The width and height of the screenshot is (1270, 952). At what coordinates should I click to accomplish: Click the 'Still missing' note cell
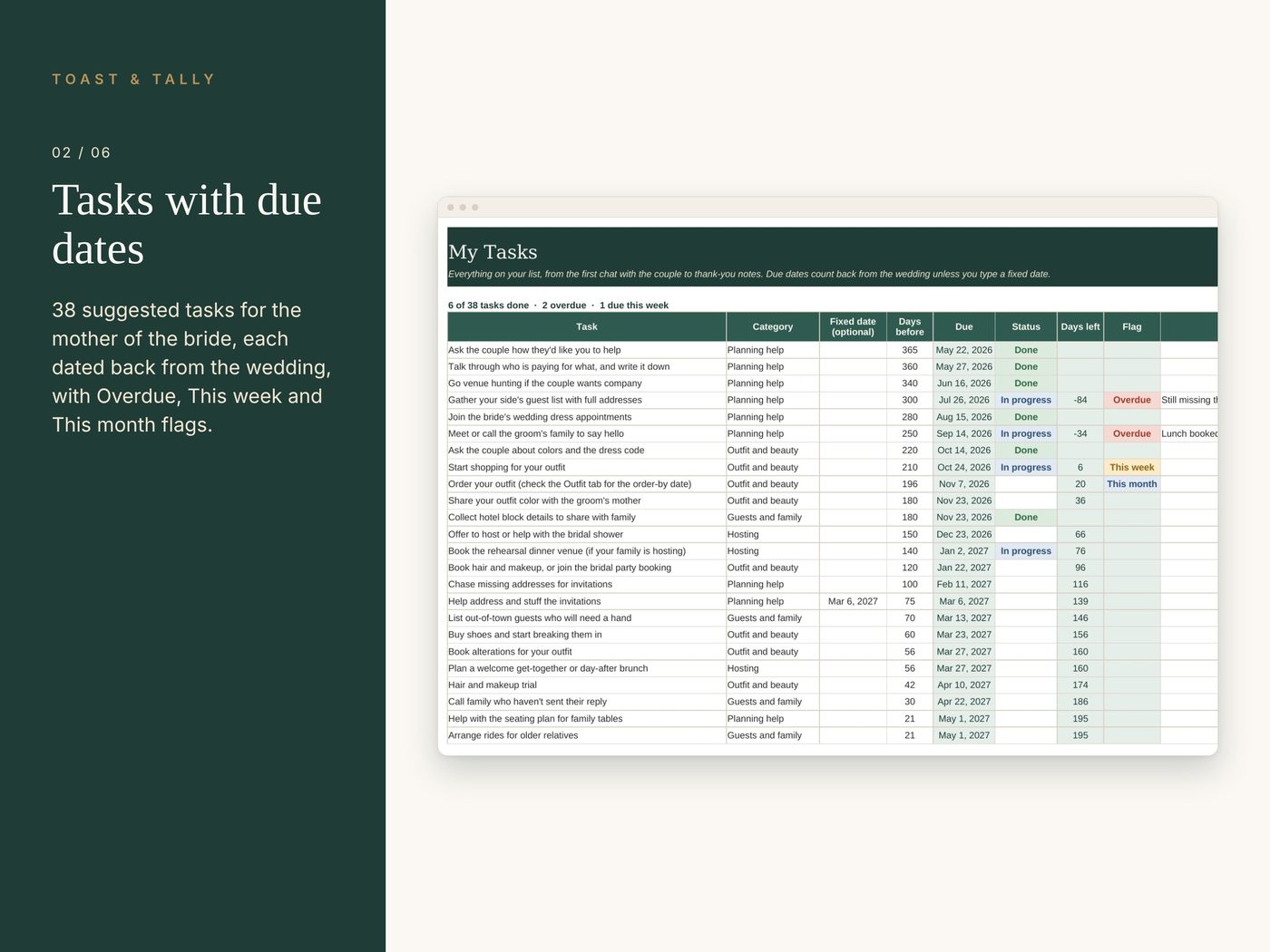(1189, 400)
